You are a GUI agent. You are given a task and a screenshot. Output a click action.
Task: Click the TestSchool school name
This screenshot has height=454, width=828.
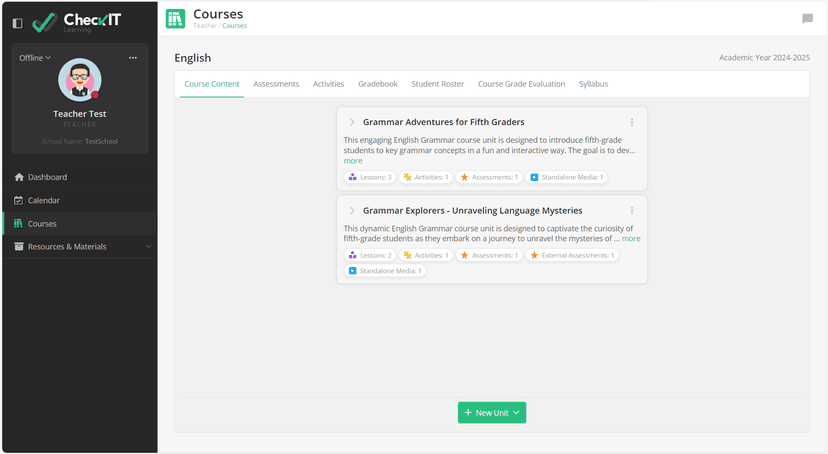click(x=101, y=141)
